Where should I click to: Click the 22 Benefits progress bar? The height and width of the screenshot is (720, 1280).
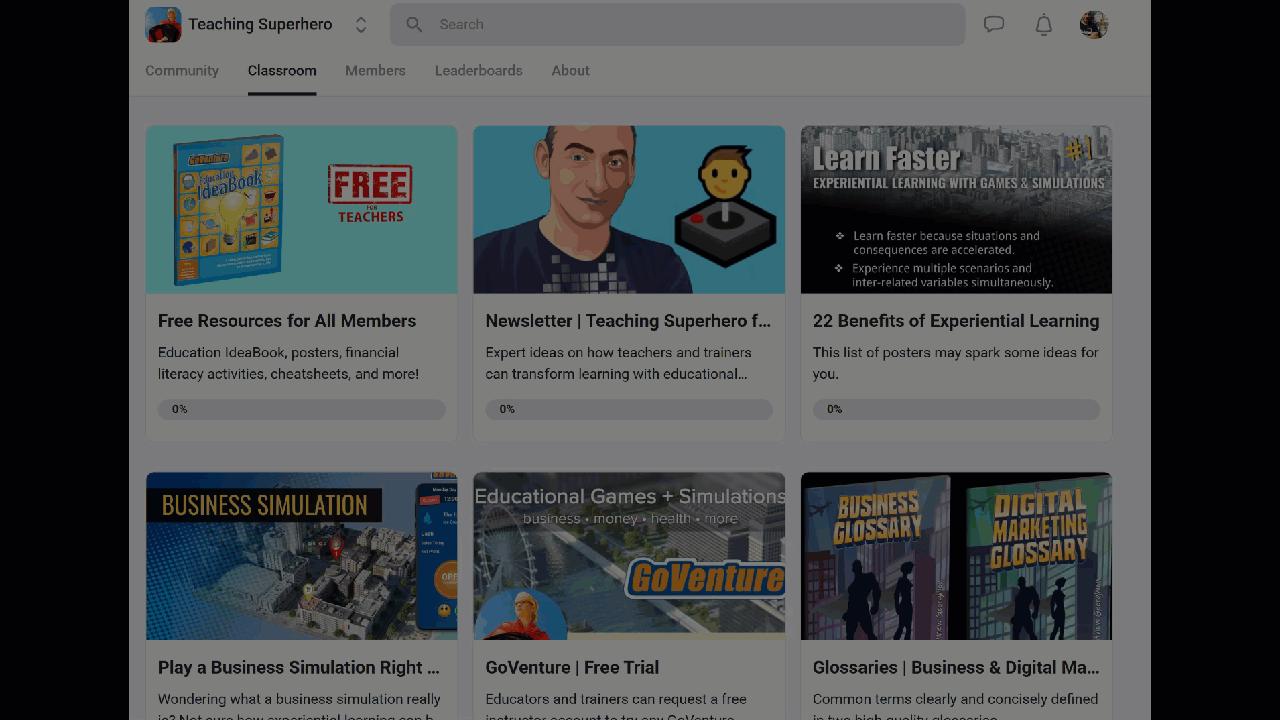(957, 409)
